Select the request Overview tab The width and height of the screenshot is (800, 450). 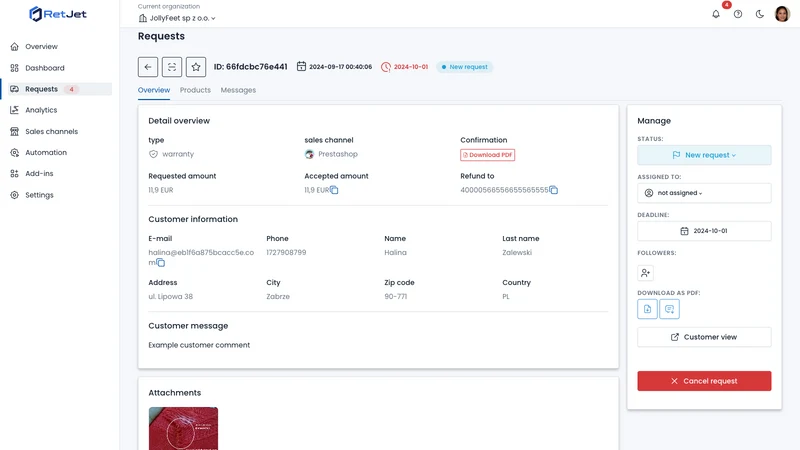(154, 90)
